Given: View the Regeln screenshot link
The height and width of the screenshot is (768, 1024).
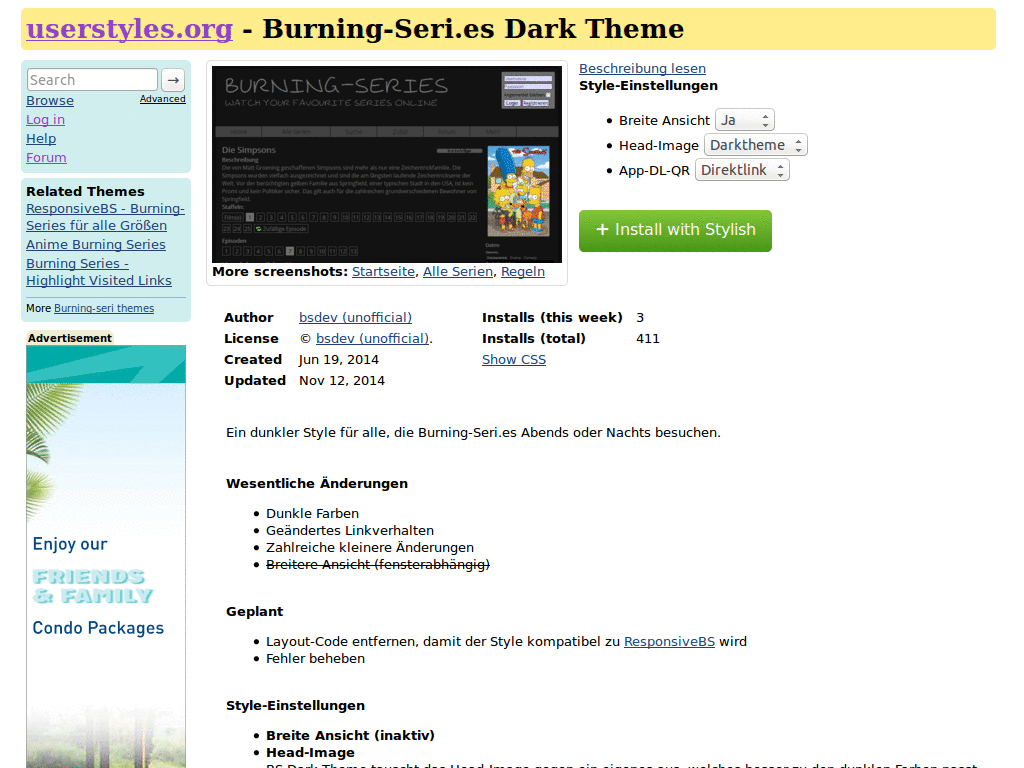Looking at the screenshot, I should (x=522, y=272).
